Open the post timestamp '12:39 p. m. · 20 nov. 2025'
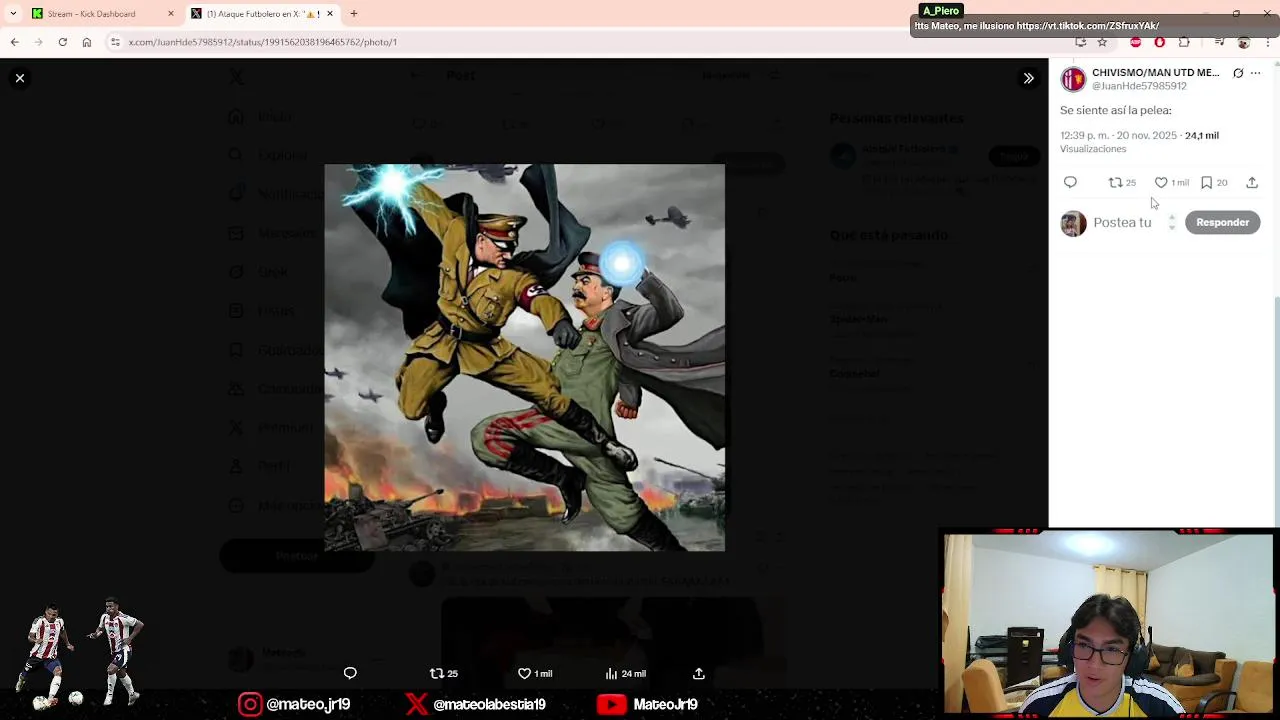The height and width of the screenshot is (720, 1280). tap(1118, 135)
